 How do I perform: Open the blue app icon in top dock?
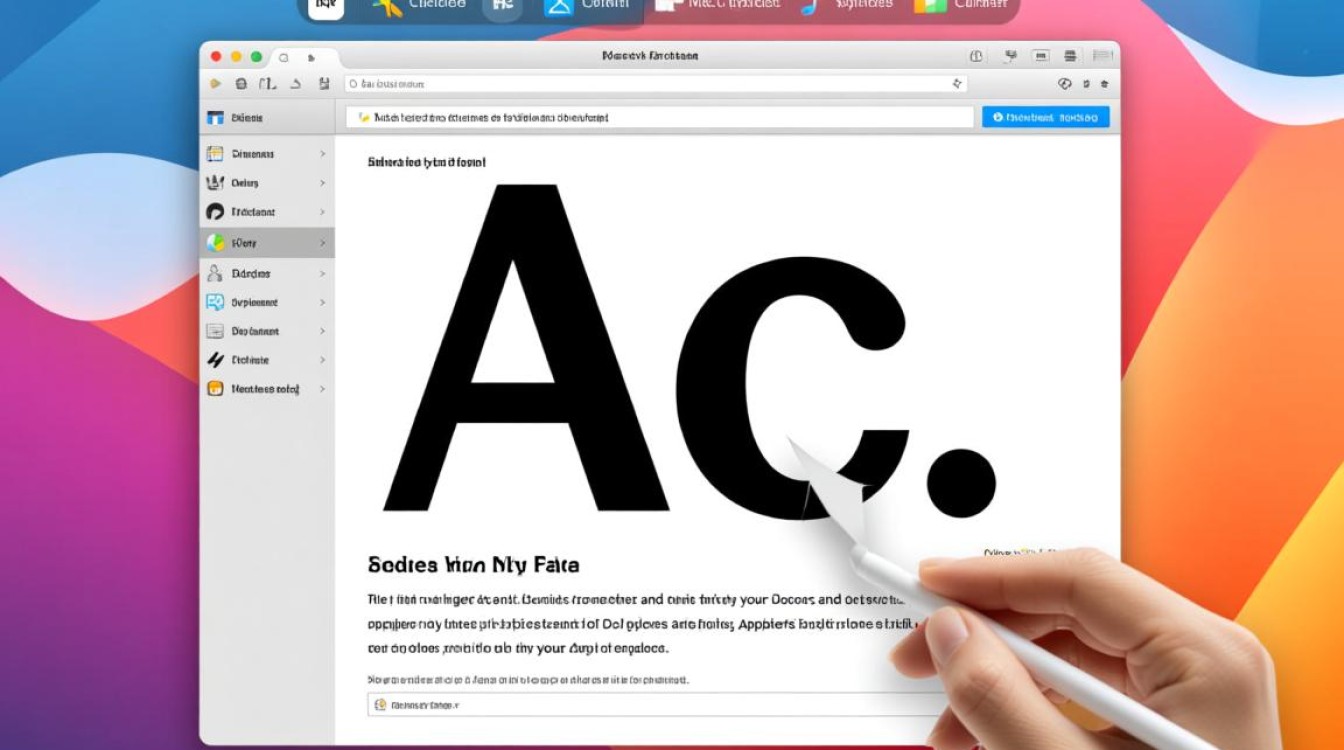[559, 6]
